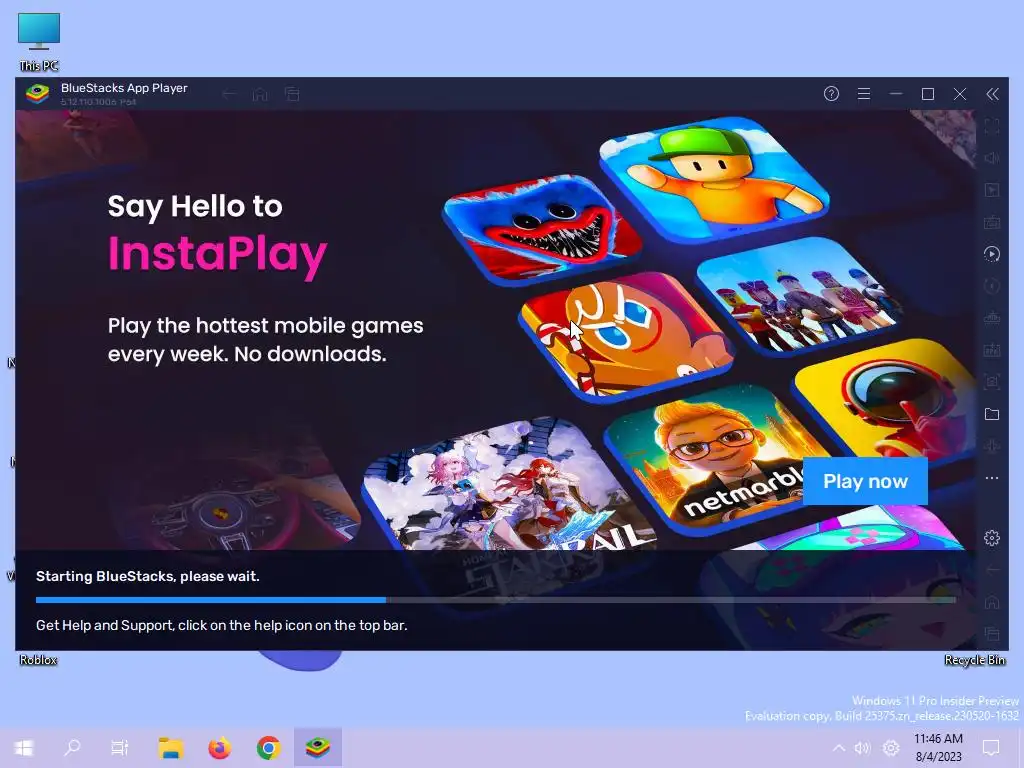Open the multi-instance manager icon in sidebar
The width and height of the screenshot is (1024, 768).
tap(991, 318)
